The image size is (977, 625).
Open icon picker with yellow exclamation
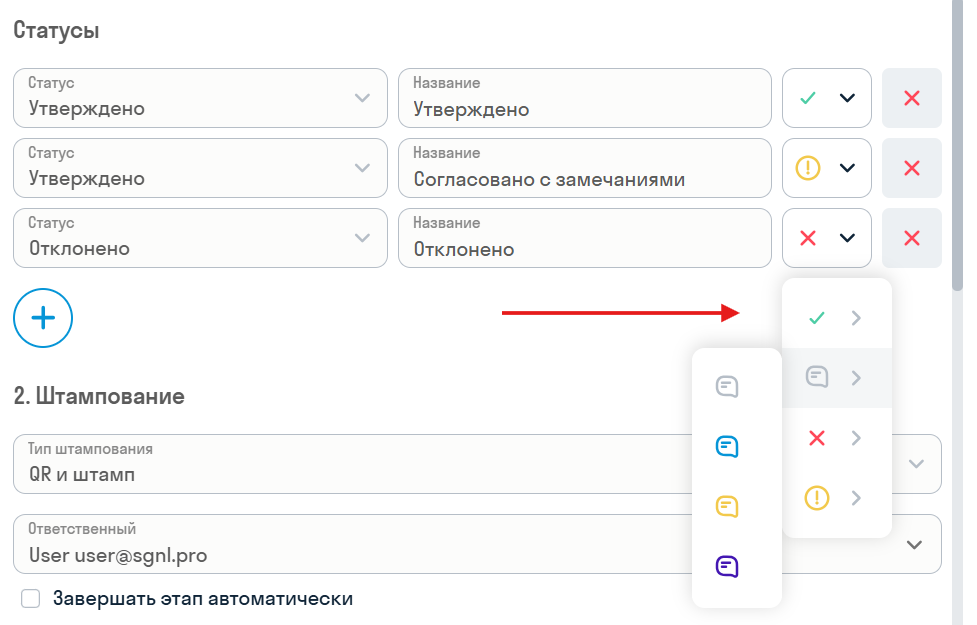827,168
